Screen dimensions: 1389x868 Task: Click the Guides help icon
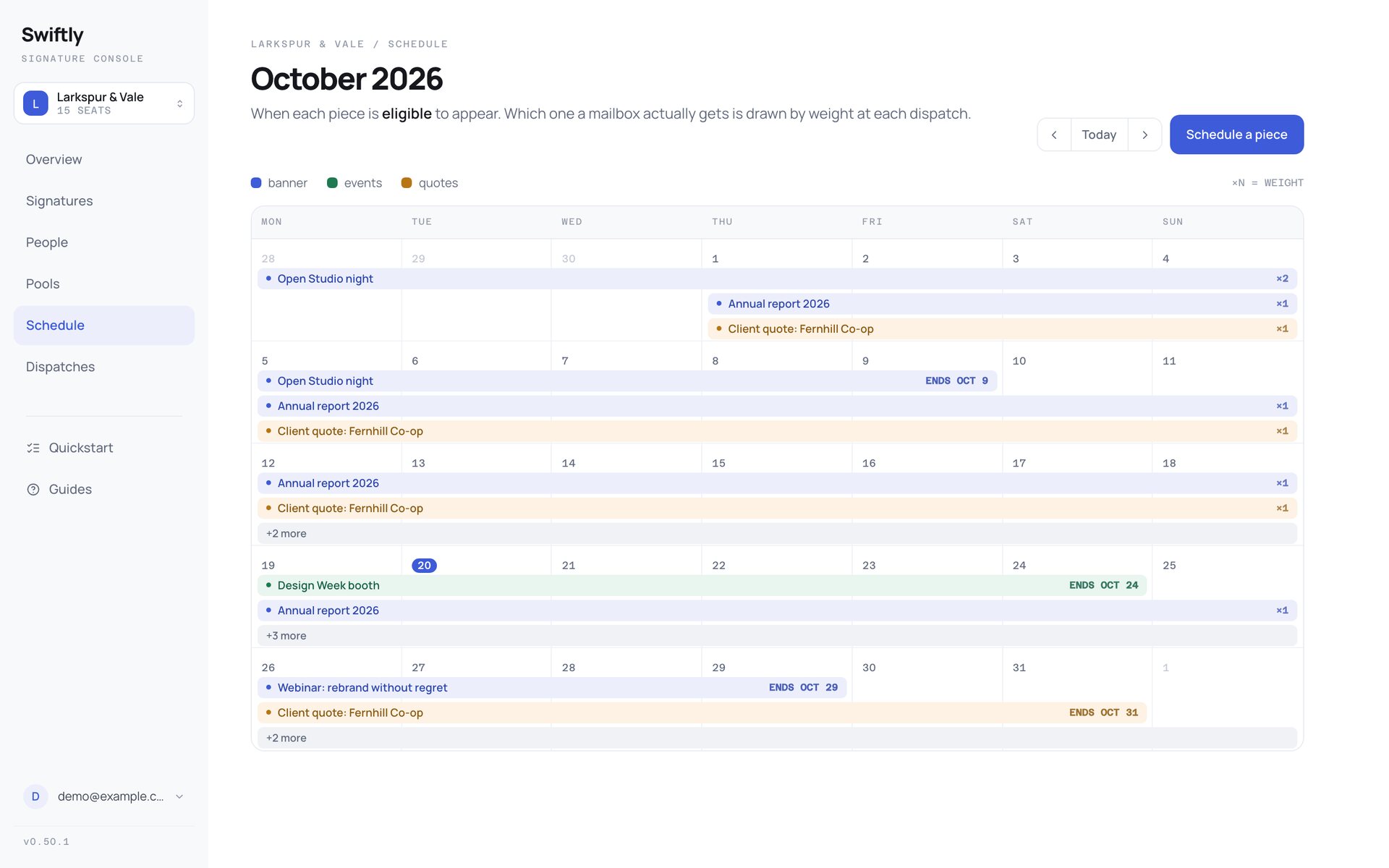tap(33, 490)
